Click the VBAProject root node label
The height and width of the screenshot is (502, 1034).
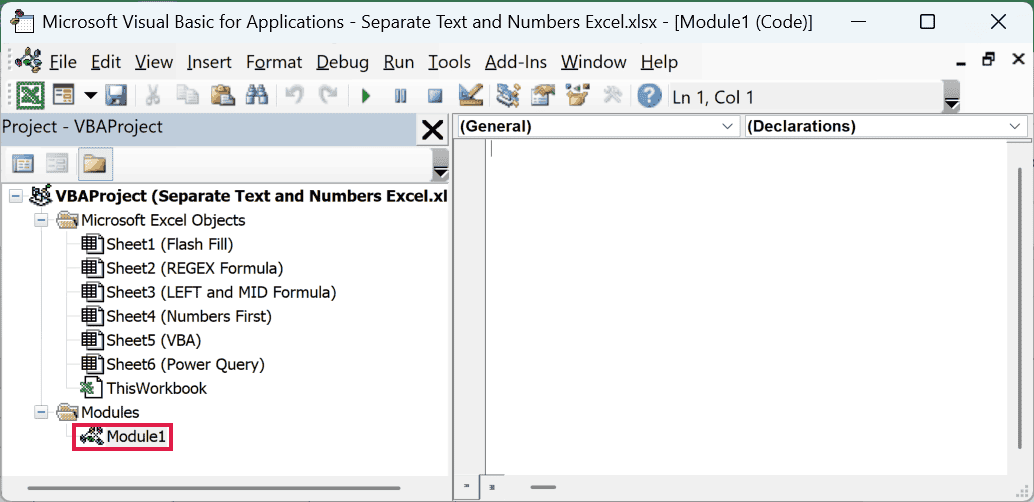pos(252,196)
